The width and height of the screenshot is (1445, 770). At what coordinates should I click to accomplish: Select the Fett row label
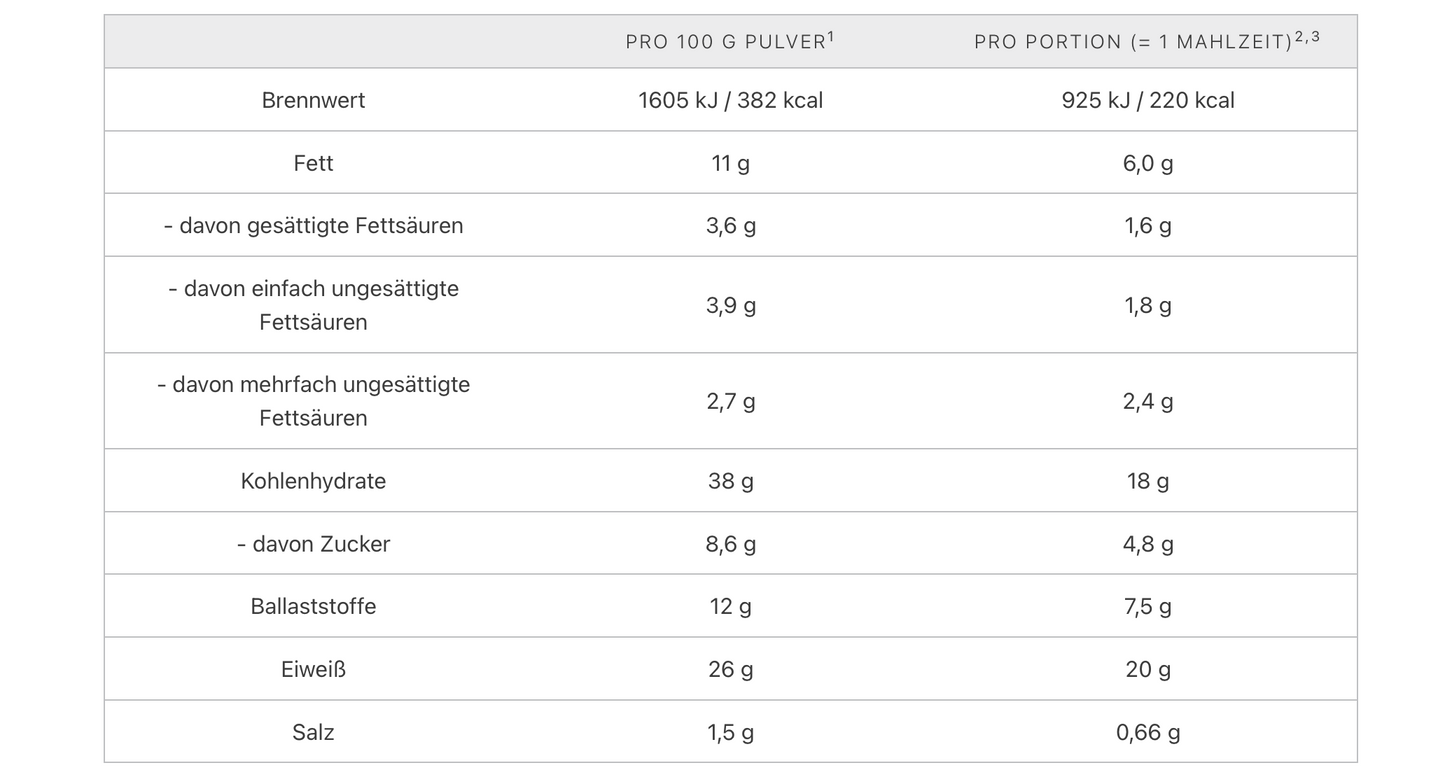coord(313,163)
